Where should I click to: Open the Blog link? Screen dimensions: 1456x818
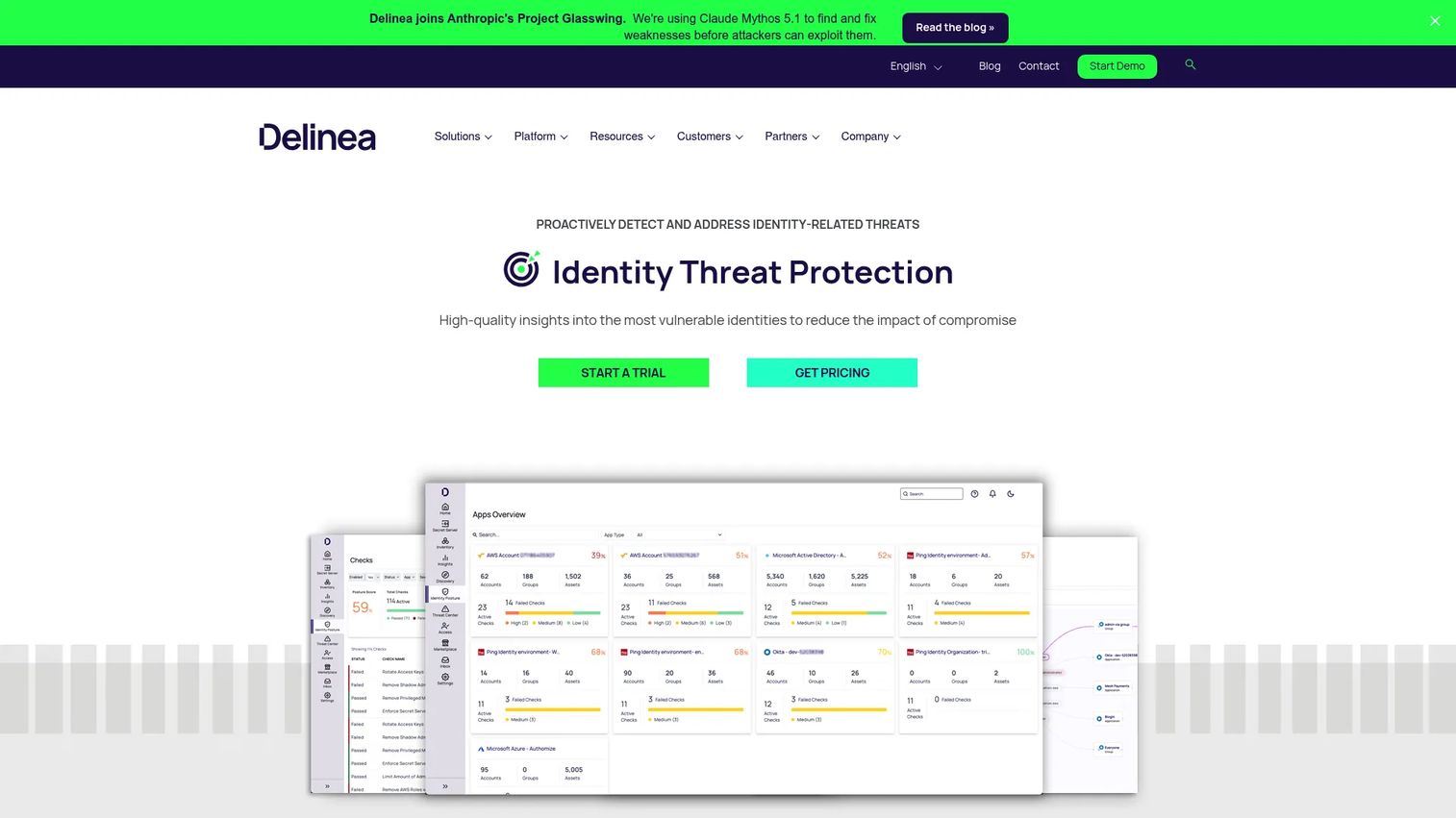(x=990, y=66)
